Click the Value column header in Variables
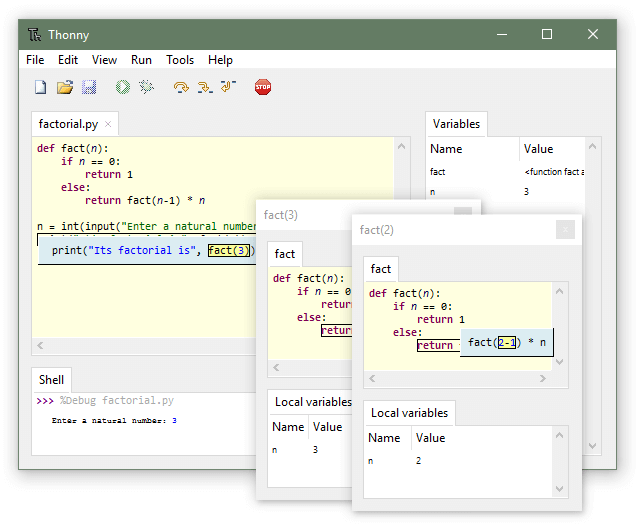This screenshot has height=525, width=637. pyautogui.click(x=538, y=149)
